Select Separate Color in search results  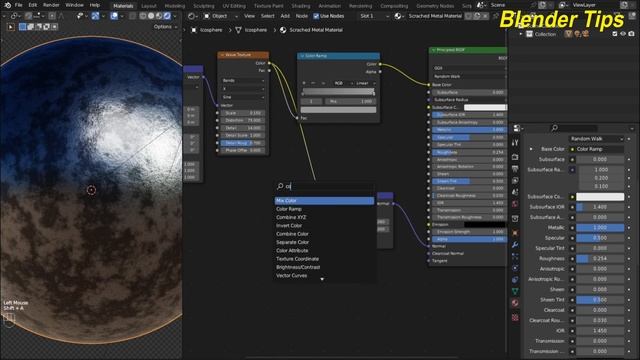point(324,242)
